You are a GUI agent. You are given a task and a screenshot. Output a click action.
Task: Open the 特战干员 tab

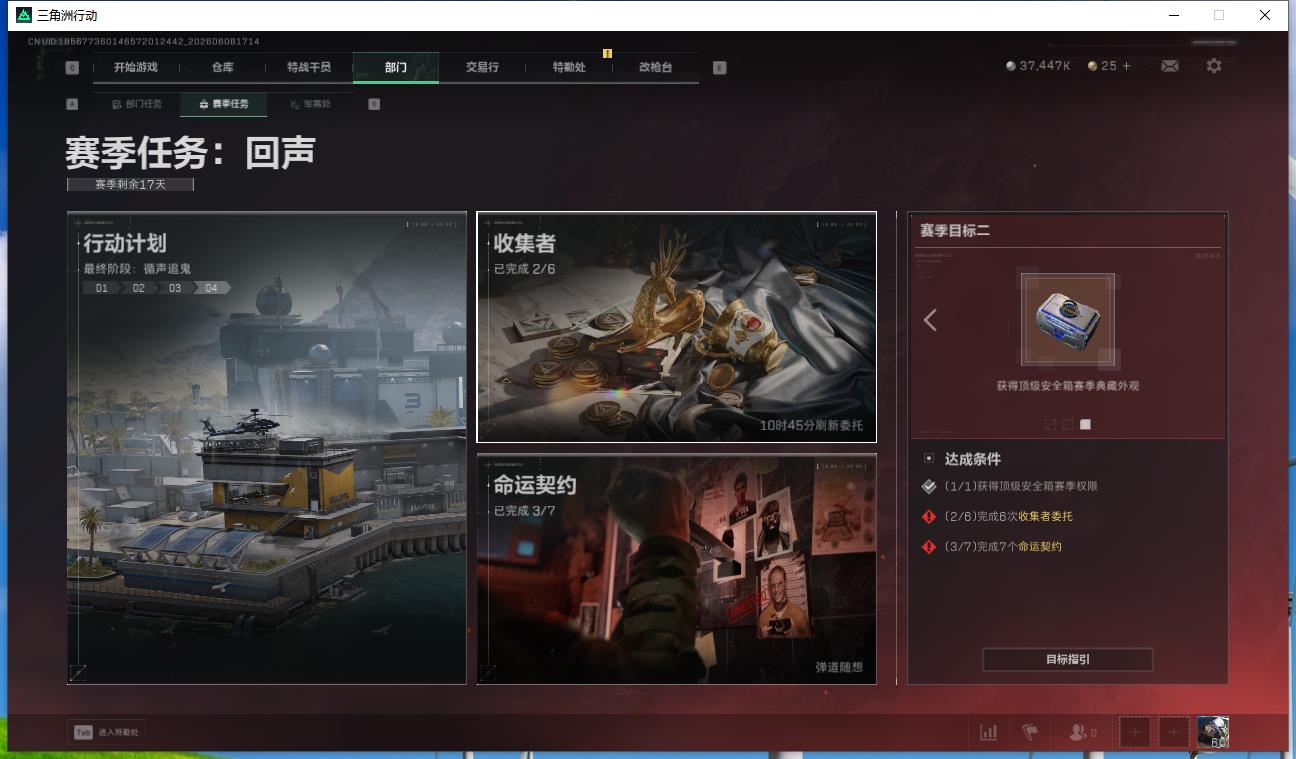(309, 67)
